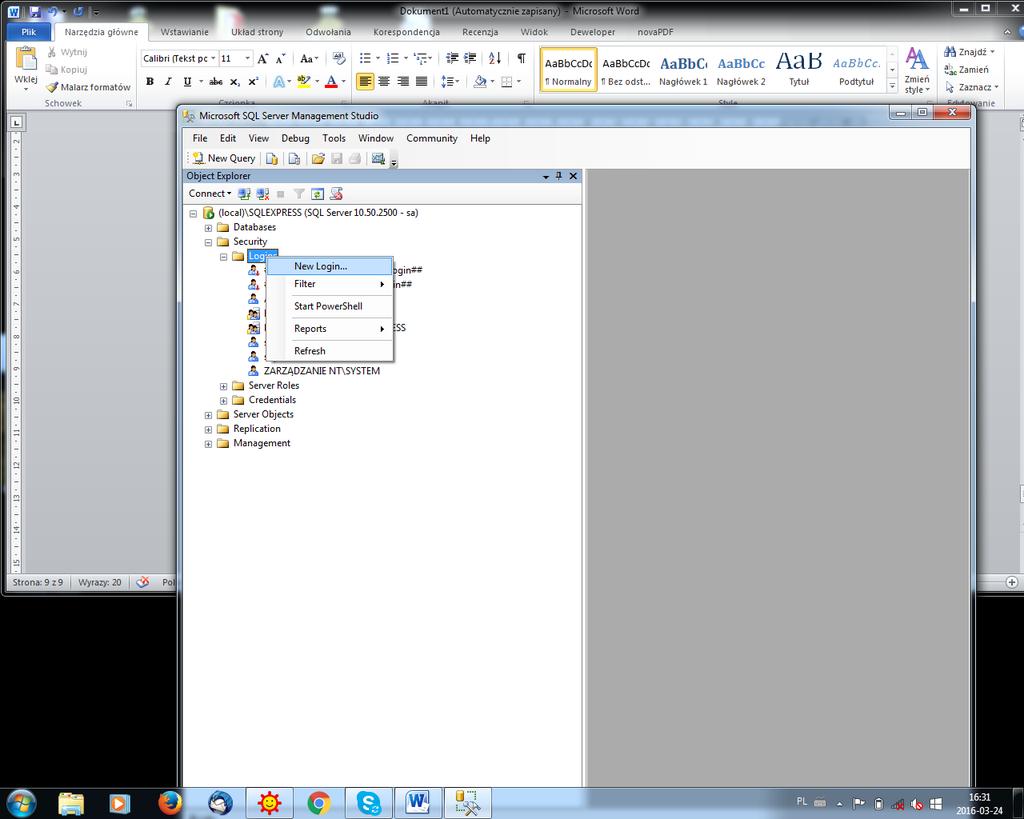Collapse the Logins folder
This screenshot has height=819, width=1024.
(223, 257)
